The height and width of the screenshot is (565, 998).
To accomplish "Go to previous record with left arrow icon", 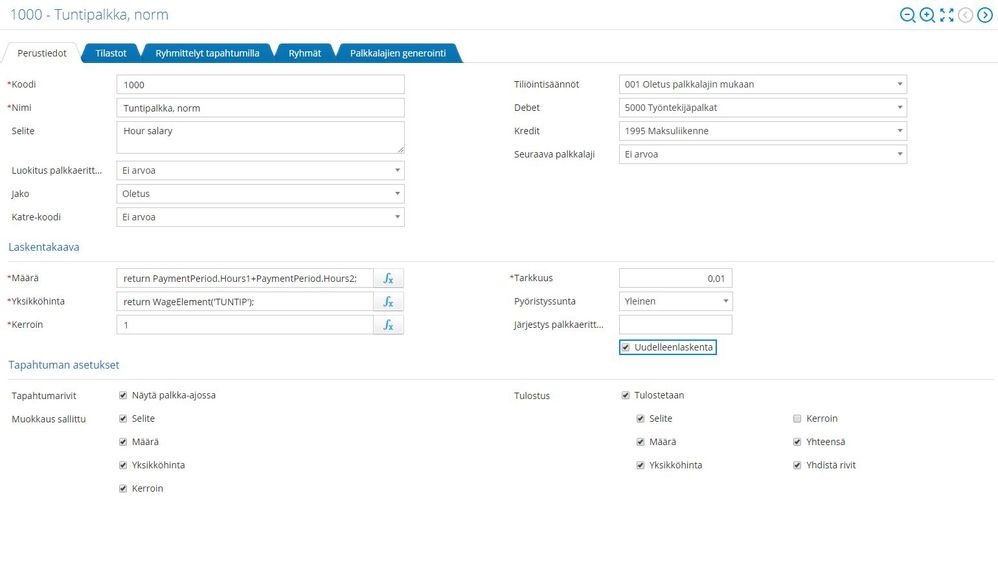I will (x=966, y=15).
